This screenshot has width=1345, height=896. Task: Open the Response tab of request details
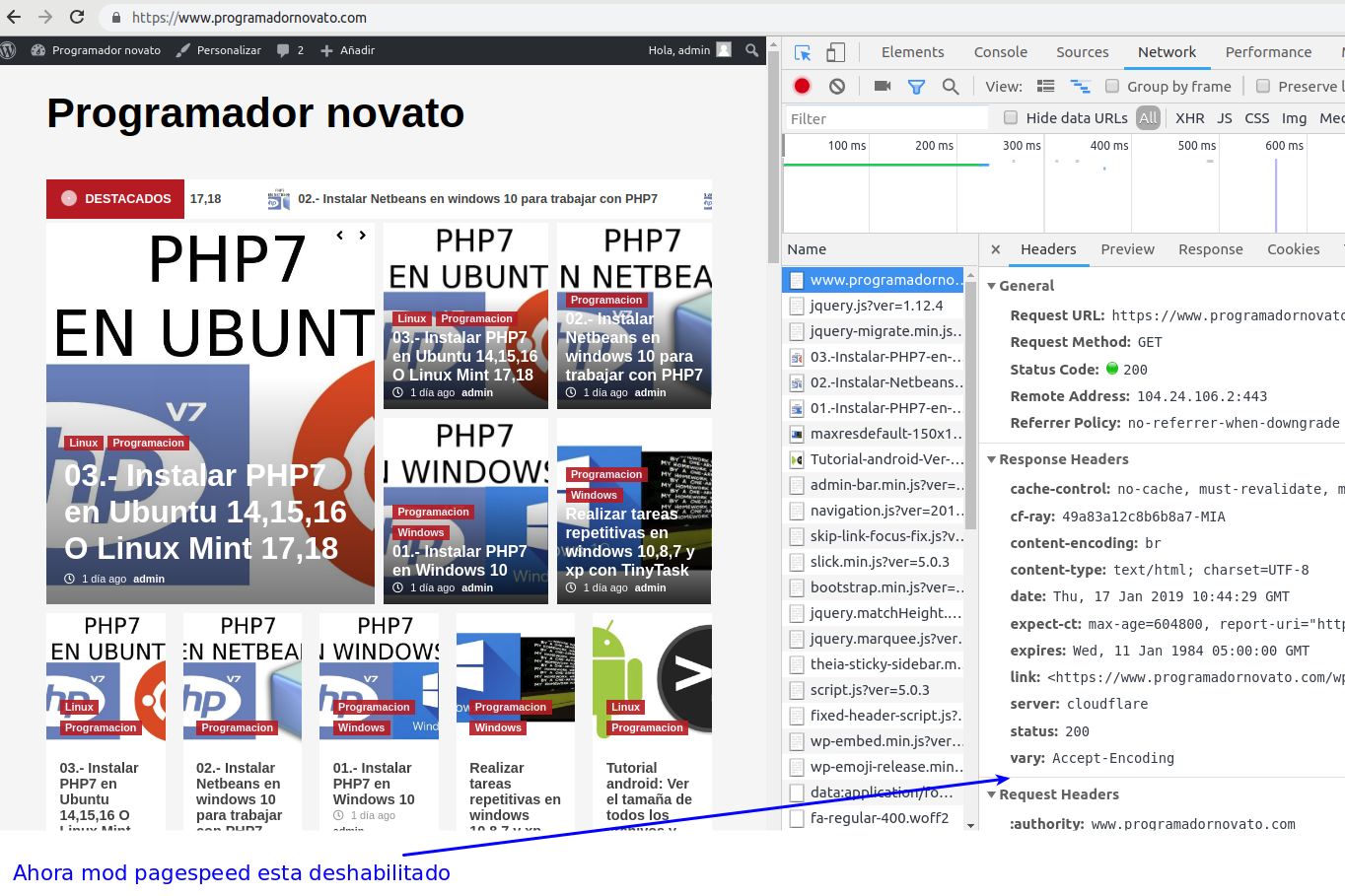point(1211,249)
